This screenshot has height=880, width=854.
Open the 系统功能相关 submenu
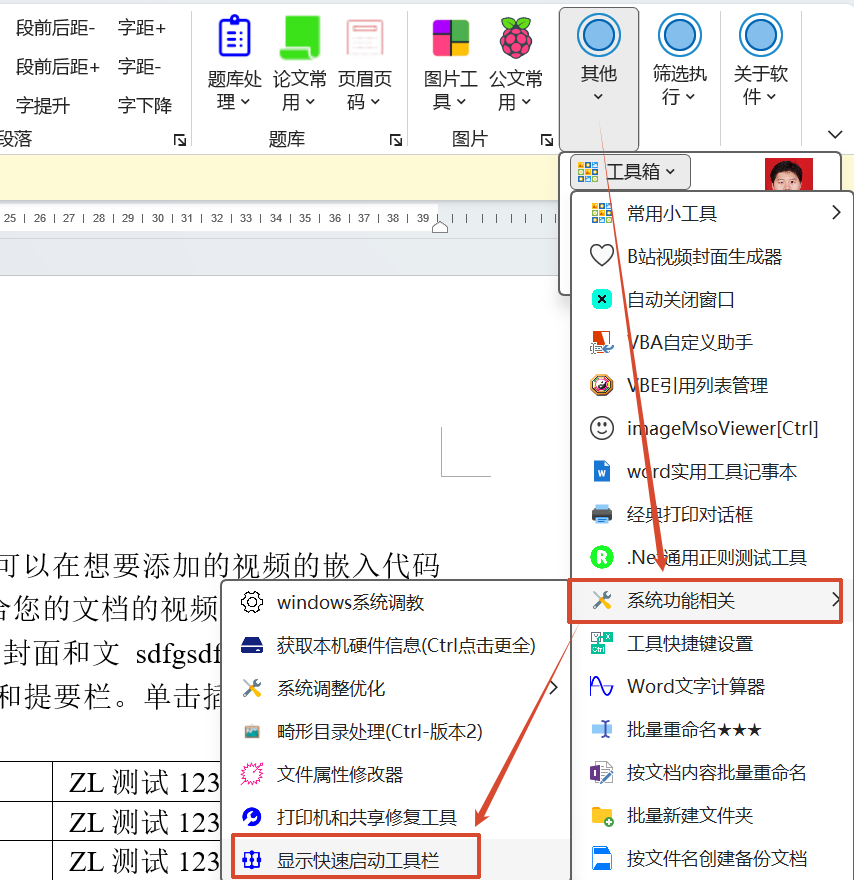pyautogui.click(x=705, y=601)
